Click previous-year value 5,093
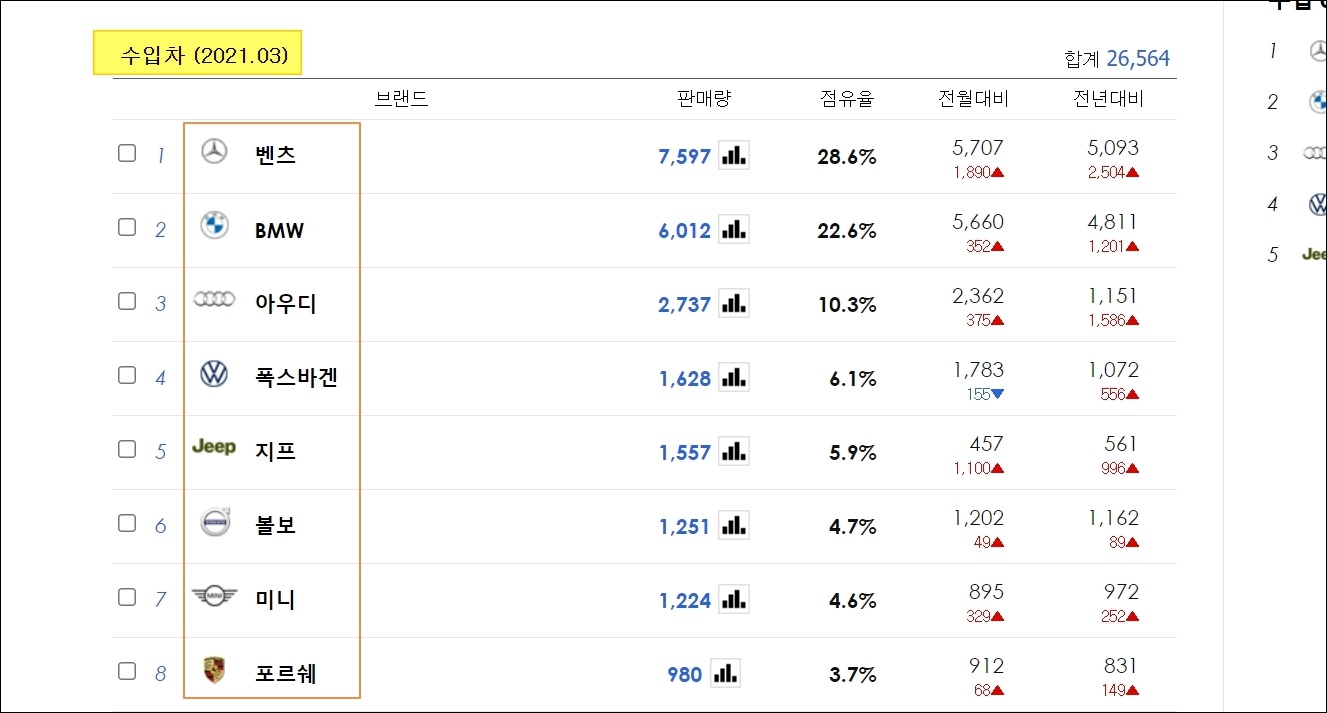Image resolution: width=1327 pixels, height=713 pixels. (x=1113, y=148)
